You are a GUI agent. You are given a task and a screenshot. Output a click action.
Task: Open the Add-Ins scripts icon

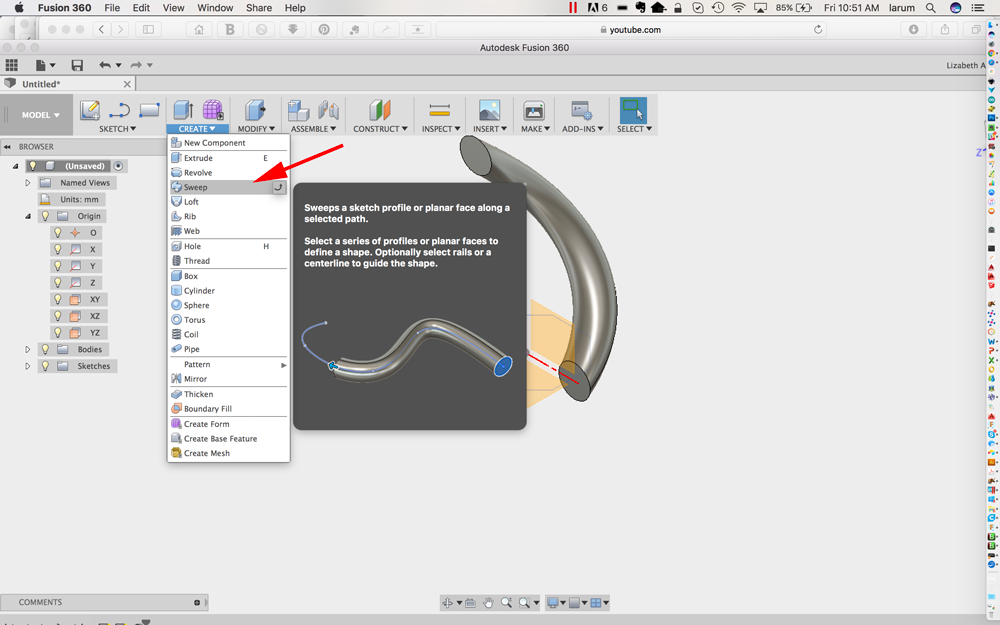click(x=582, y=110)
